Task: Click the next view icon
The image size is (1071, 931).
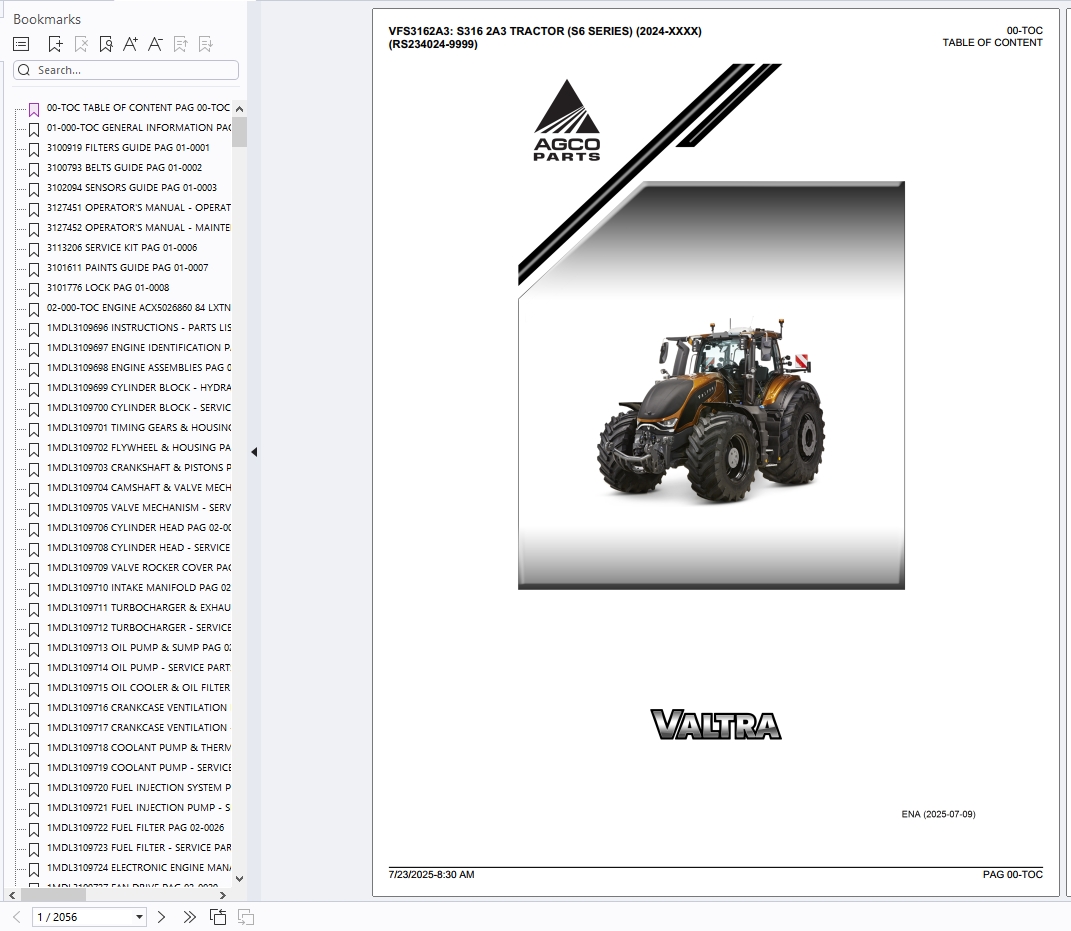Action: [246, 917]
